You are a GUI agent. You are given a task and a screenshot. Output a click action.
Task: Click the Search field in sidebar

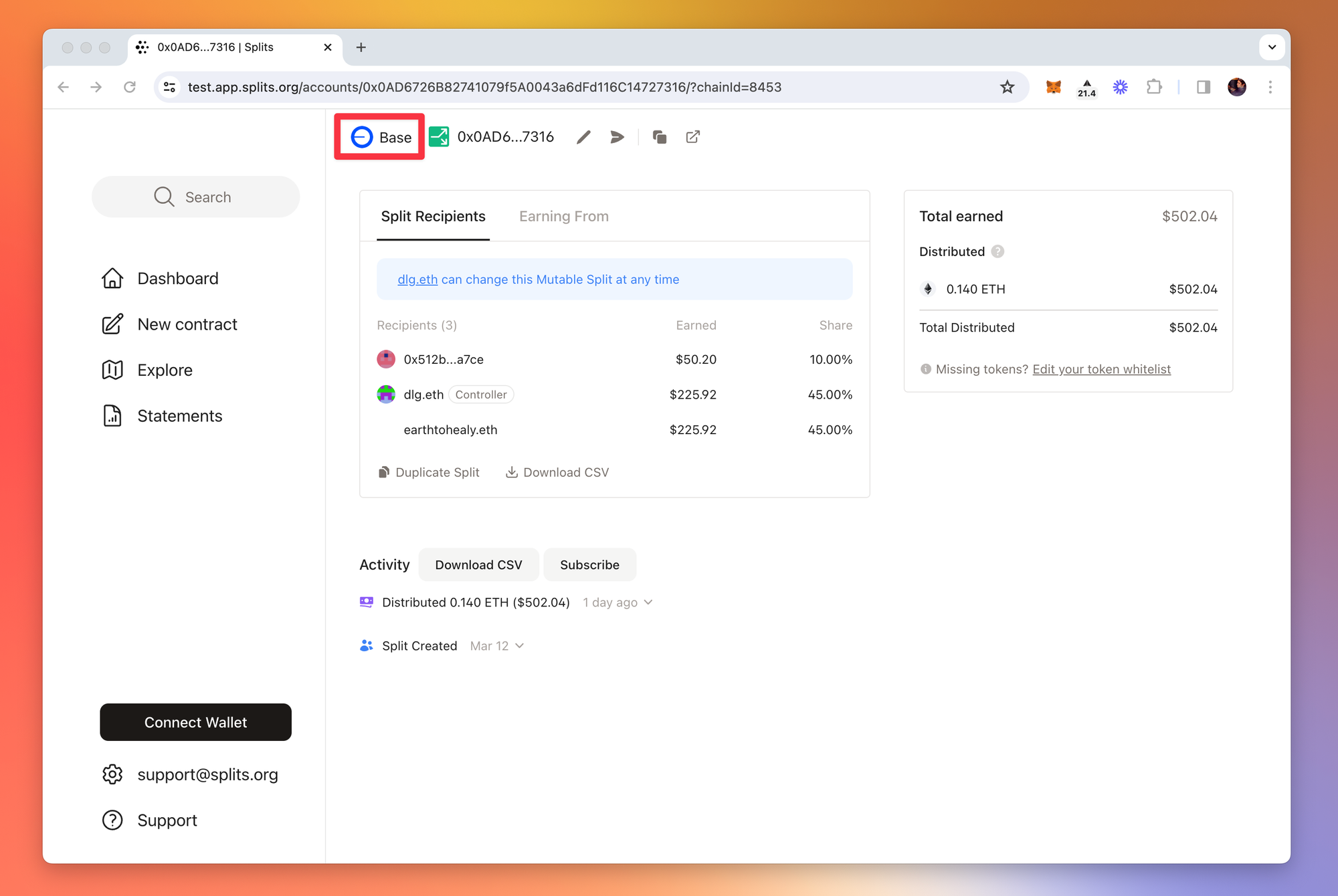click(x=195, y=197)
